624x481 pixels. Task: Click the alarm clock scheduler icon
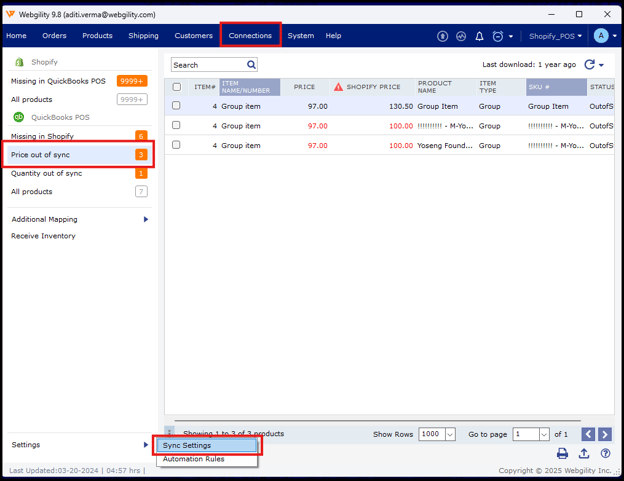coord(498,36)
